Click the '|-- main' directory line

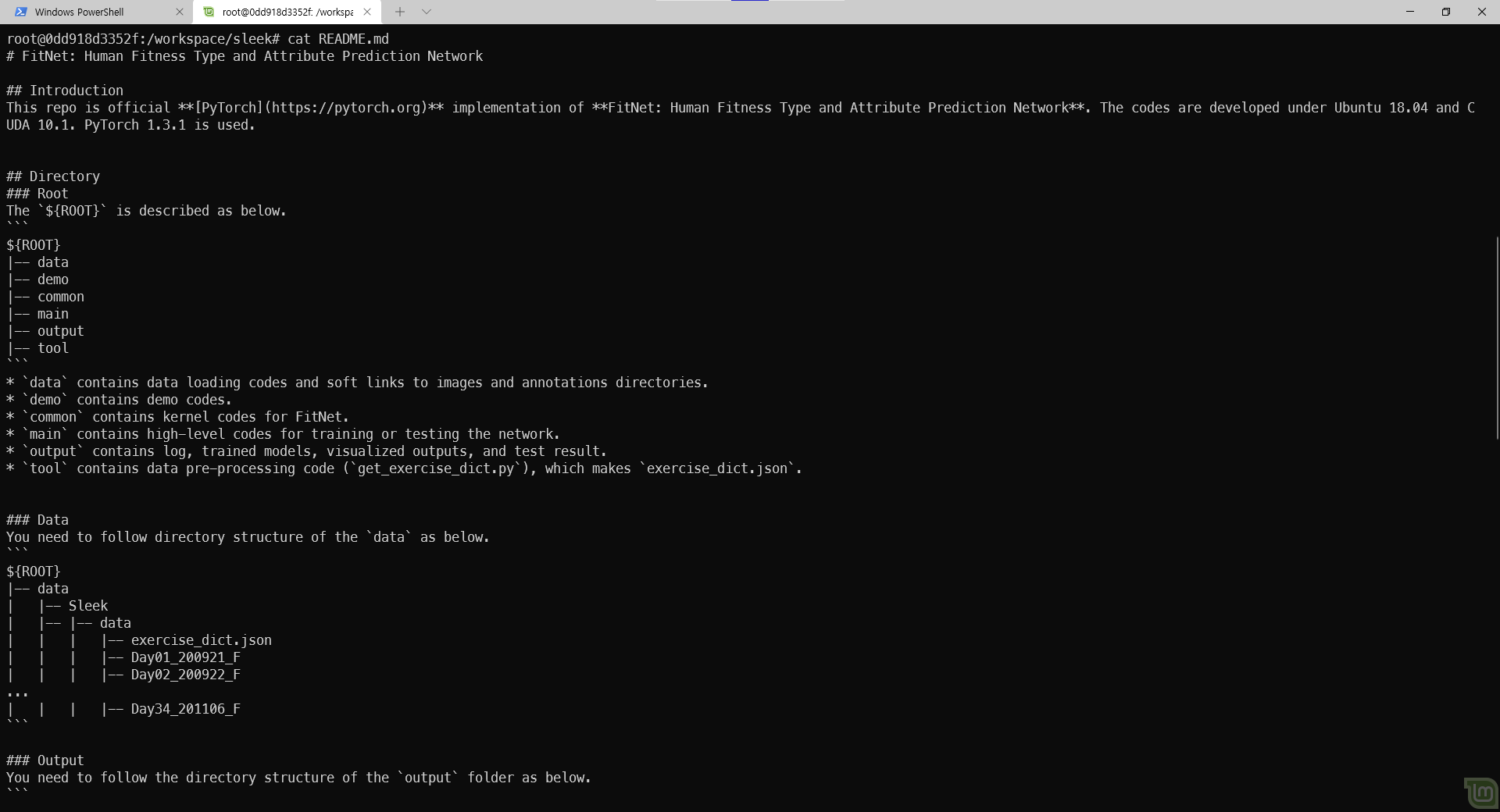(x=37, y=314)
